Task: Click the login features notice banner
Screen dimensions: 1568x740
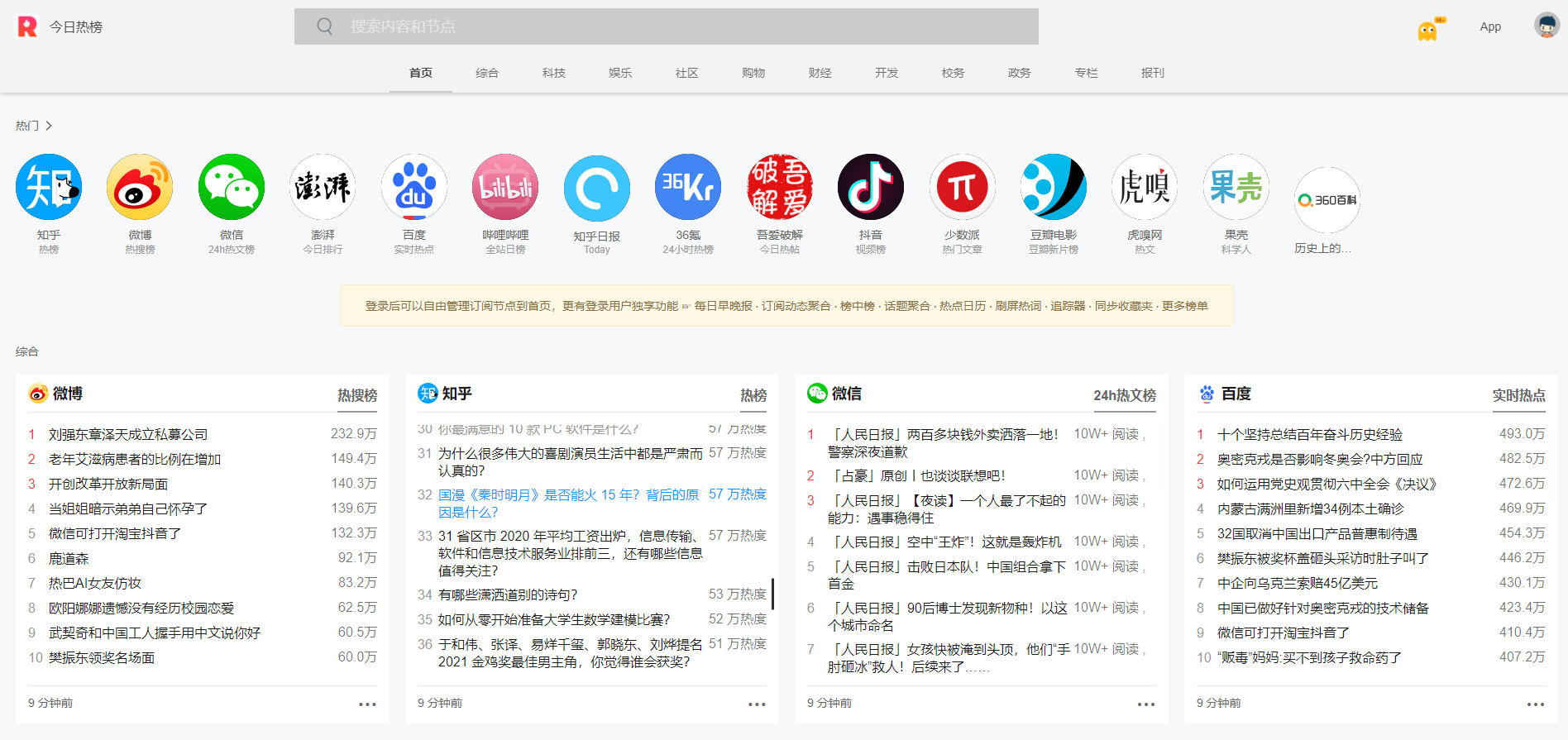Action: [x=786, y=306]
